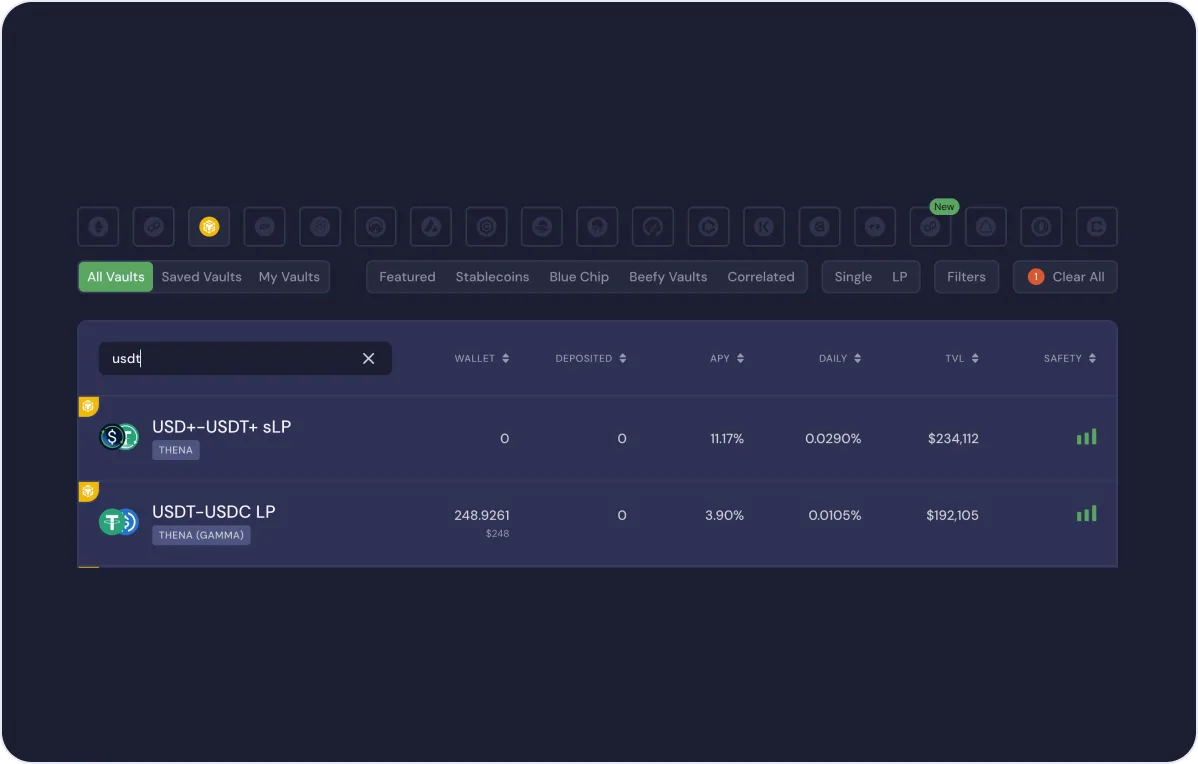This screenshot has width=1198, height=764.
Task: Click Clear All filters button
Action: [x=1065, y=277]
